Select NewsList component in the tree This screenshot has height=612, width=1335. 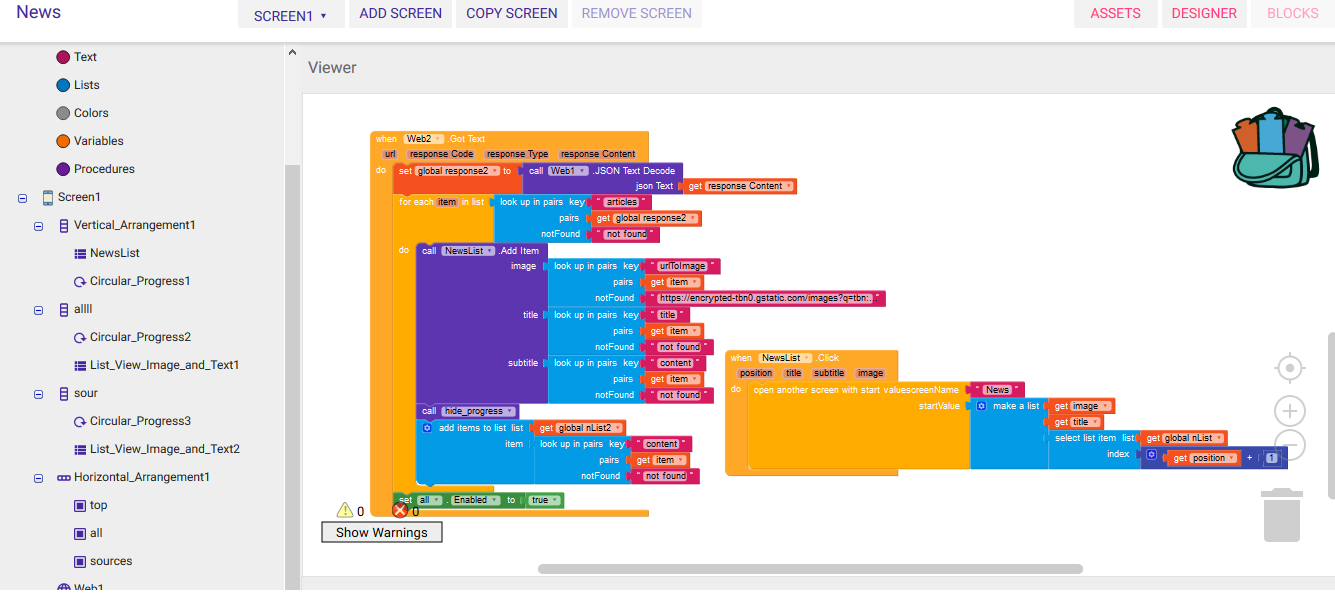[x=114, y=253]
